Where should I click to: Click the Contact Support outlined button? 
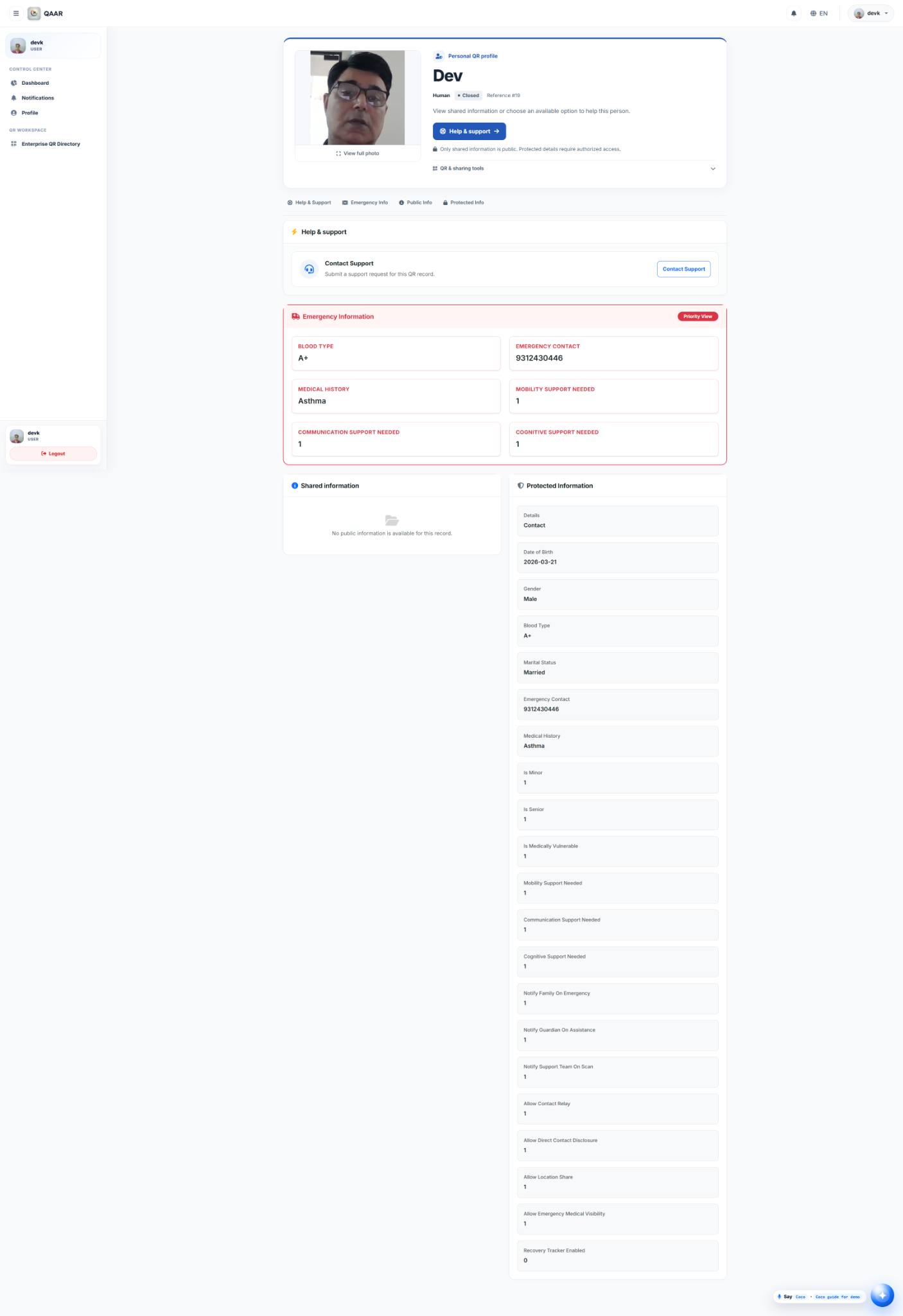pyautogui.click(x=683, y=269)
